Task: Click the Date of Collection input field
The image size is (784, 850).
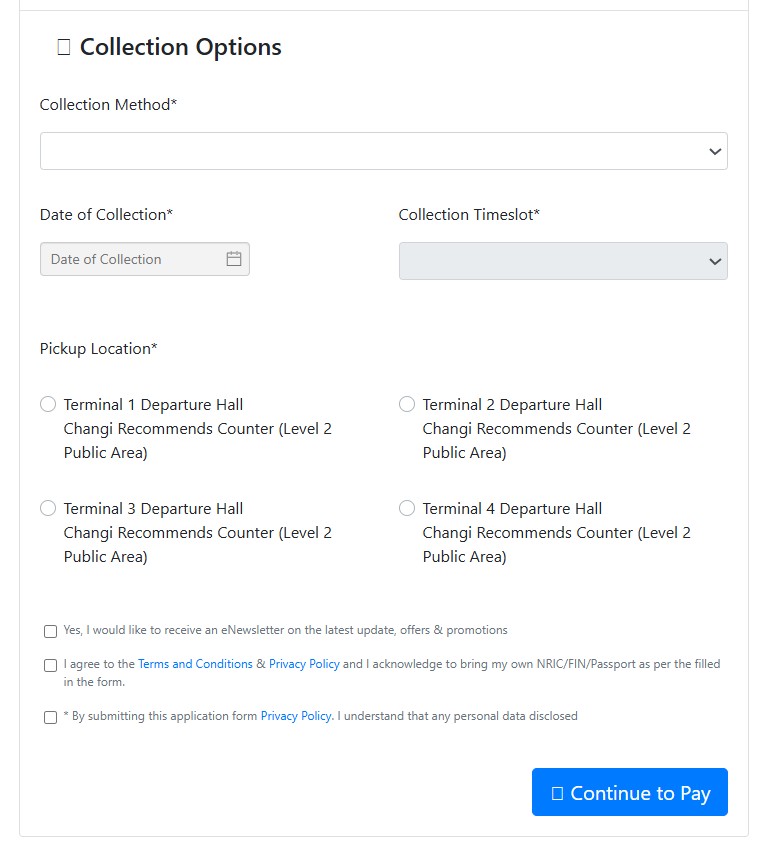Action: click(145, 259)
